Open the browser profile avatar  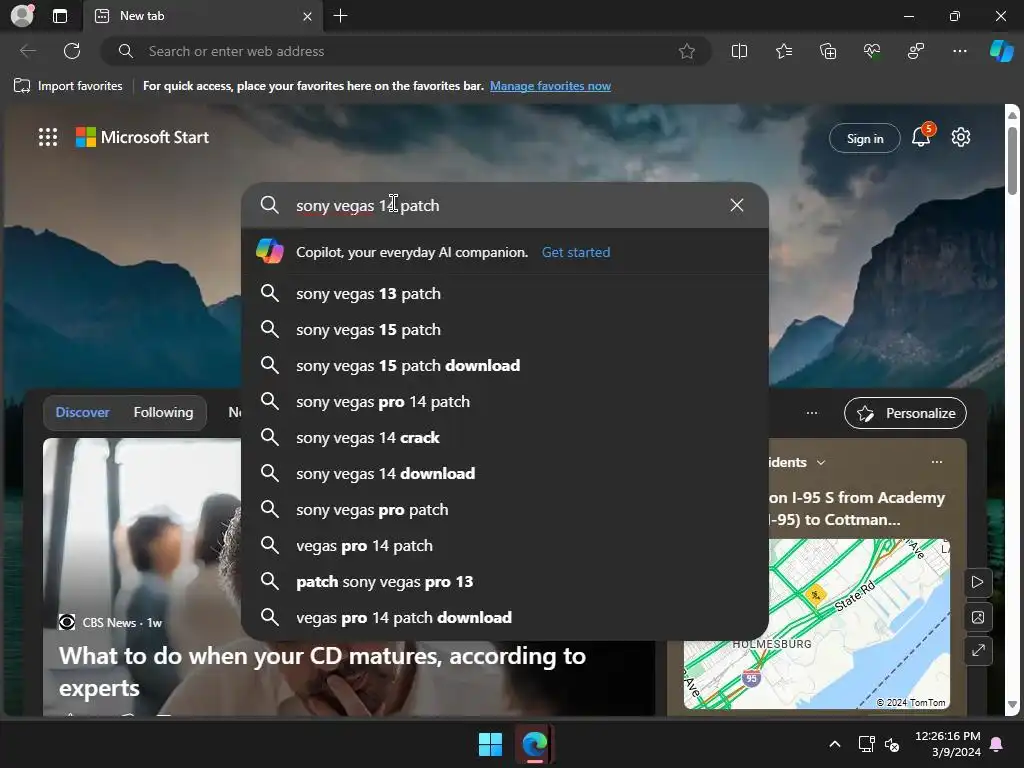[22, 16]
